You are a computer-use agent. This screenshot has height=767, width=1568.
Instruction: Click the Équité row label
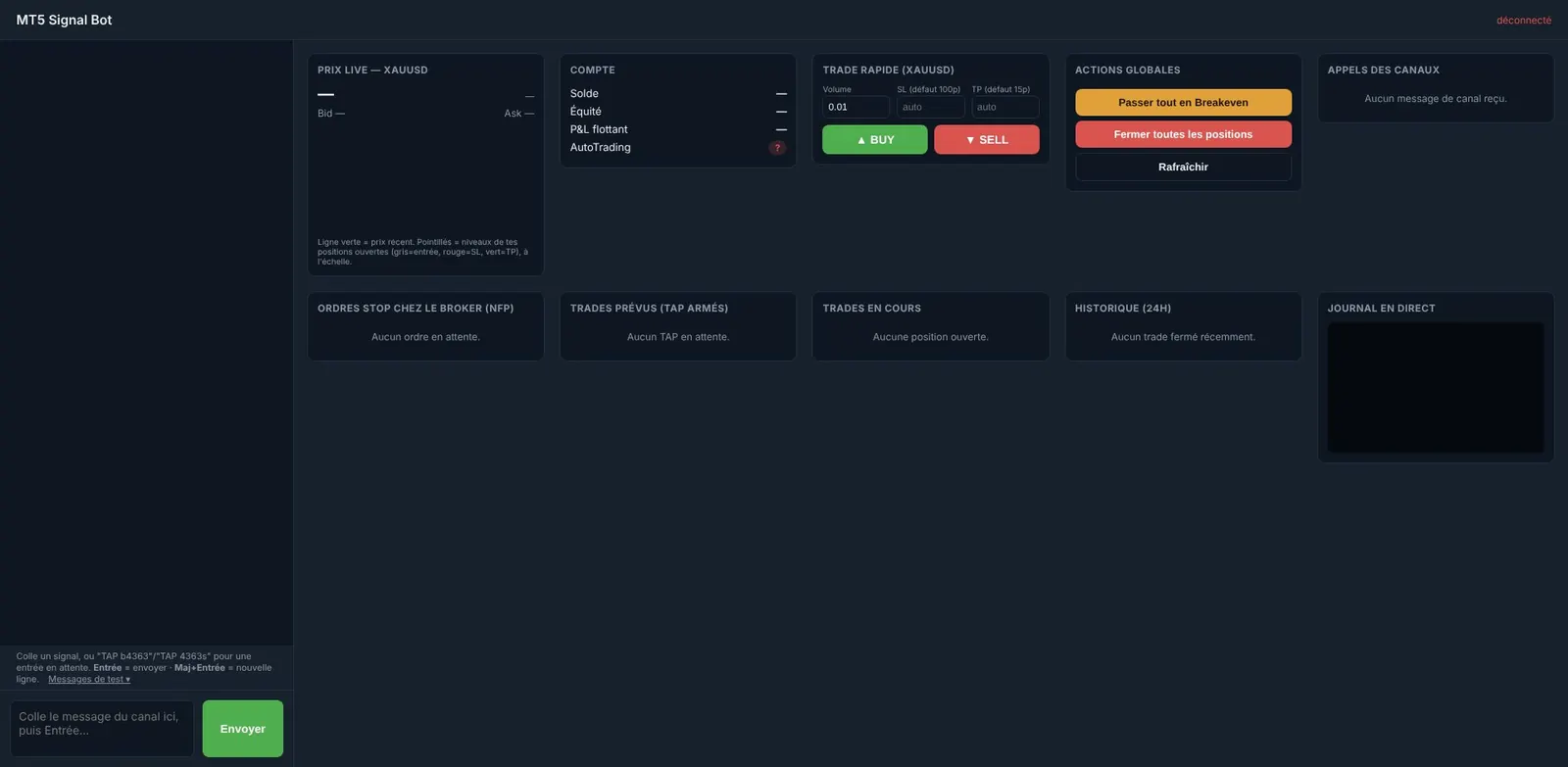pos(586,112)
